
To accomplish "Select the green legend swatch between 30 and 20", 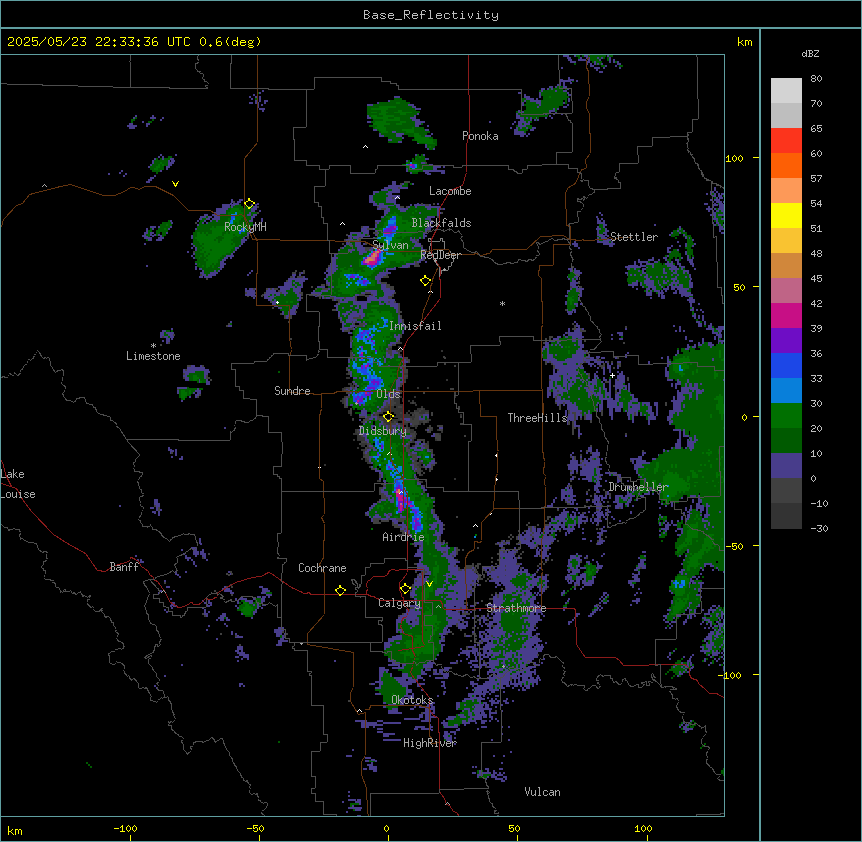I will click(786, 416).
